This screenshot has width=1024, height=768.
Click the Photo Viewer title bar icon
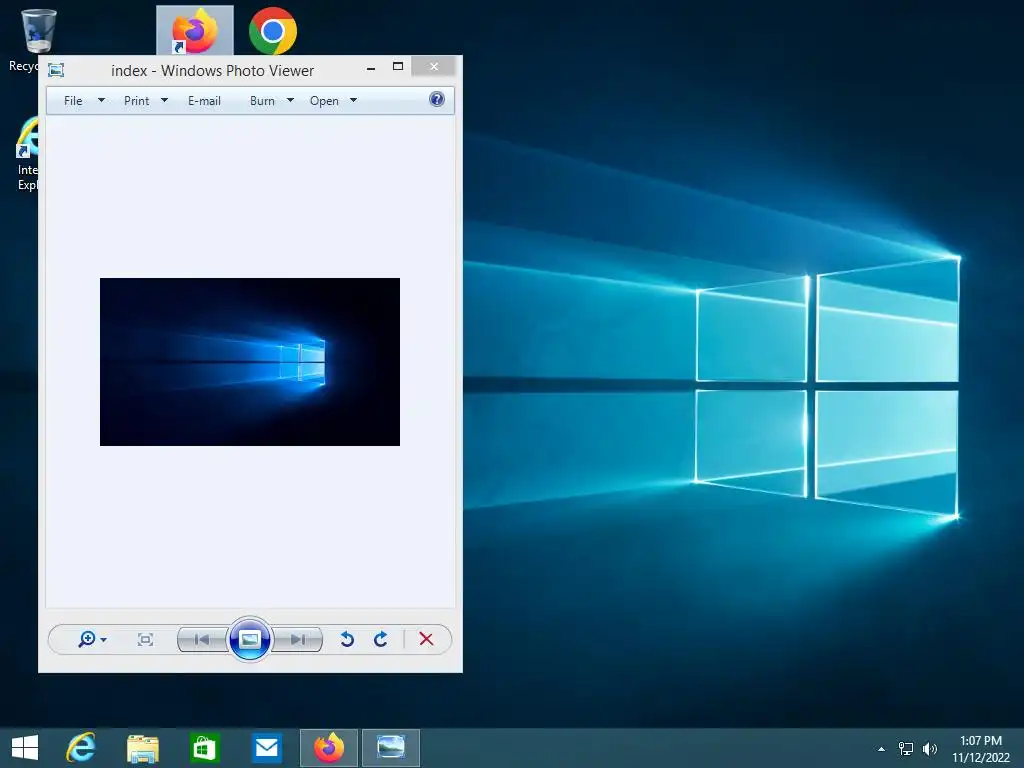click(56, 70)
